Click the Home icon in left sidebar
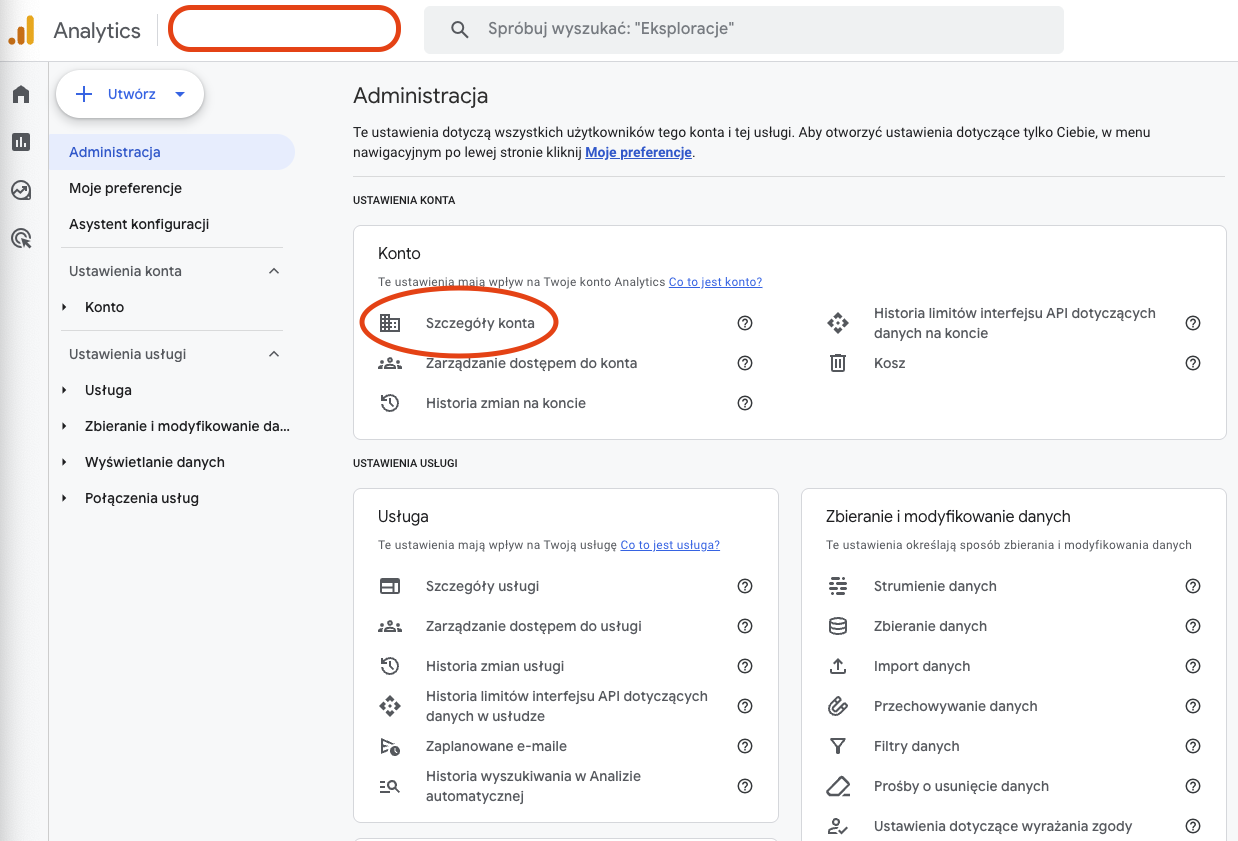This screenshot has width=1238, height=841. click(x=21, y=93)
